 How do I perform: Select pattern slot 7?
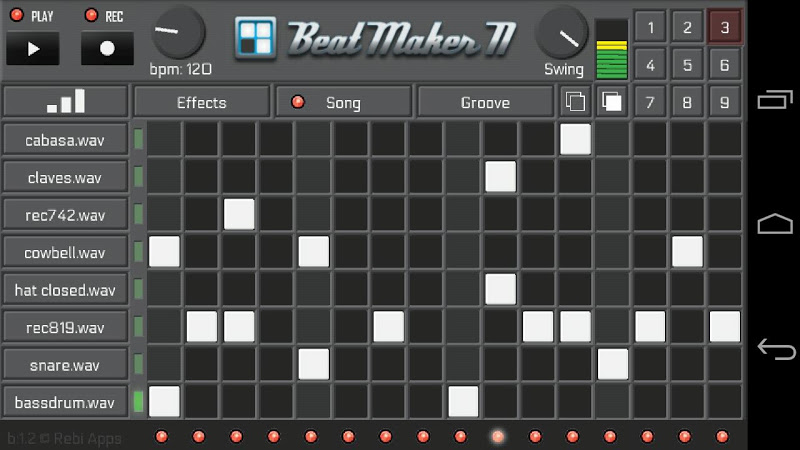tap(650, 103)
